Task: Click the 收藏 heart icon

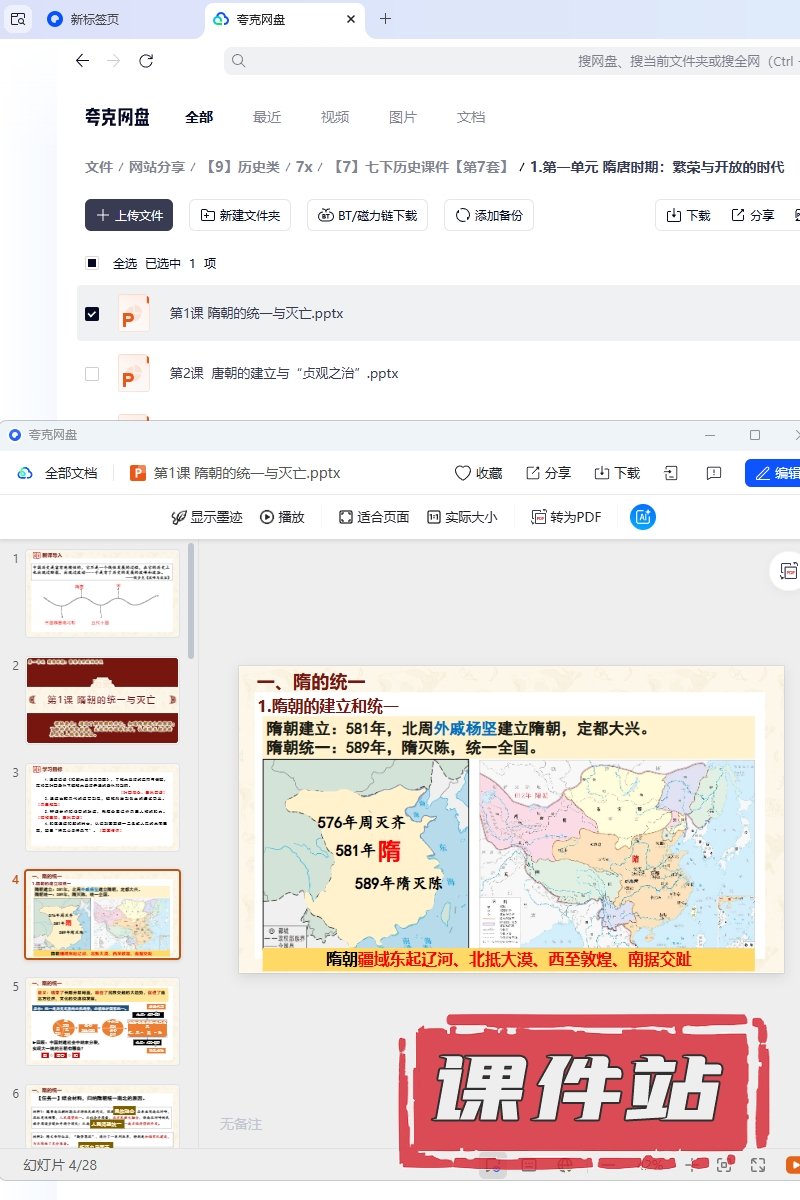Action: pos(462,473)
